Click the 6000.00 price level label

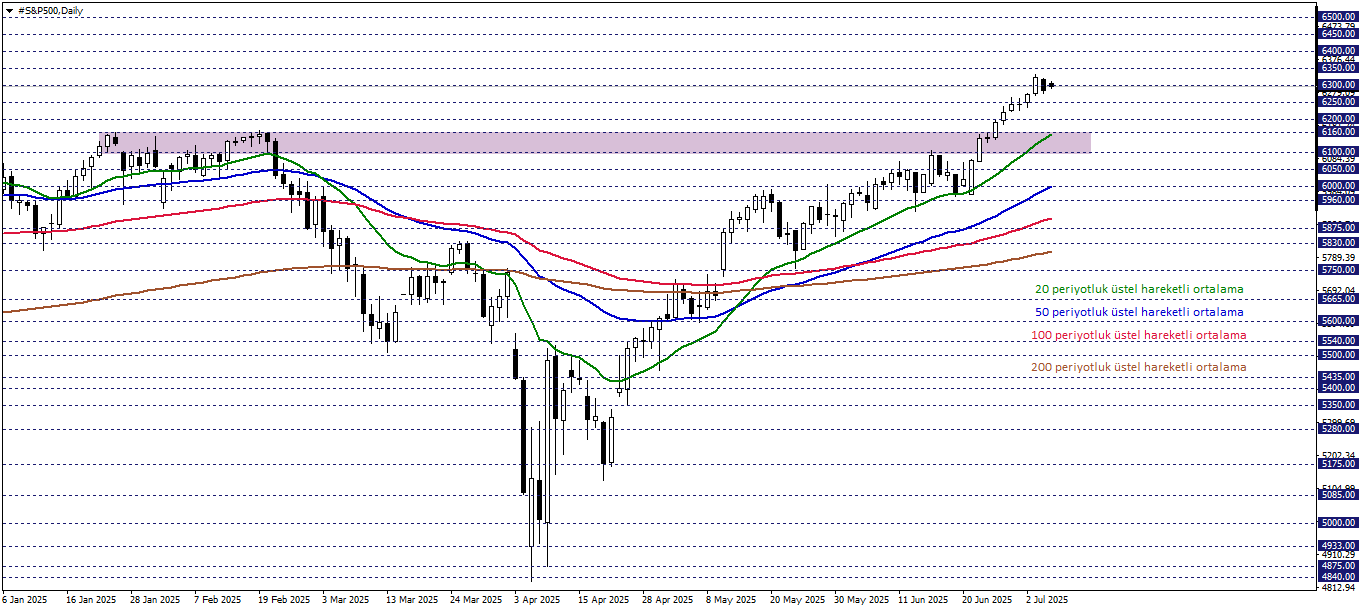coord(1337,186)
